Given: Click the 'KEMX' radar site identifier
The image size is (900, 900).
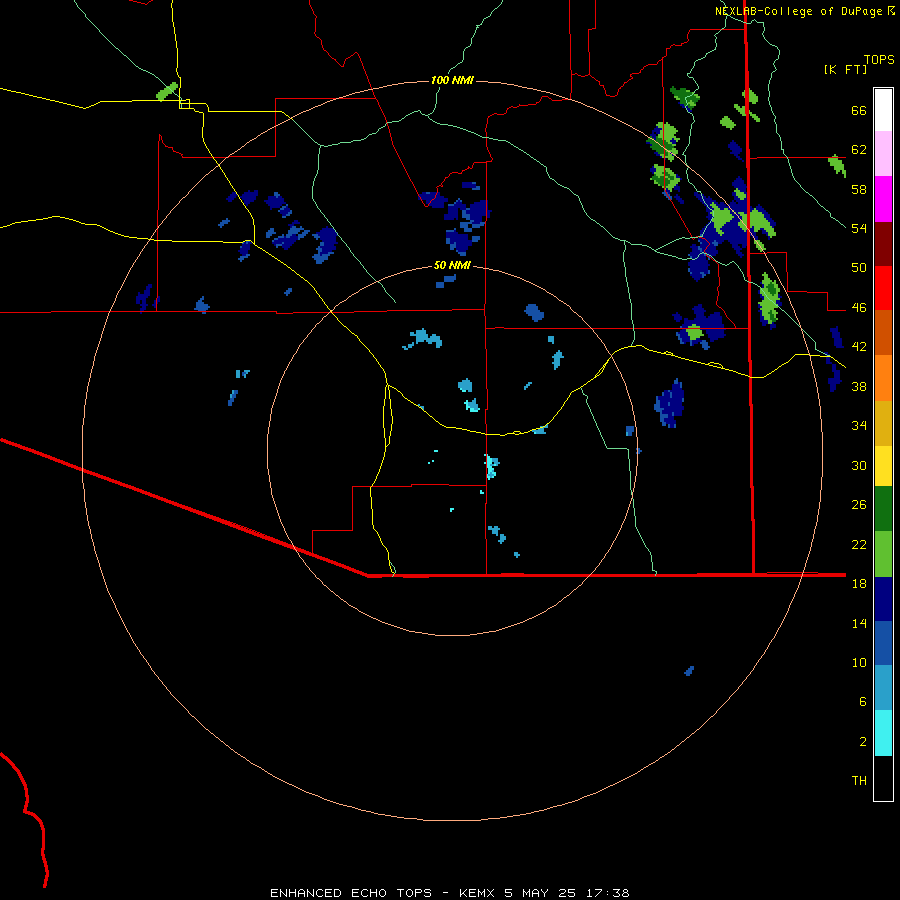Looking at the screenshot, I should pyautogui.click(x=478, y=893).
